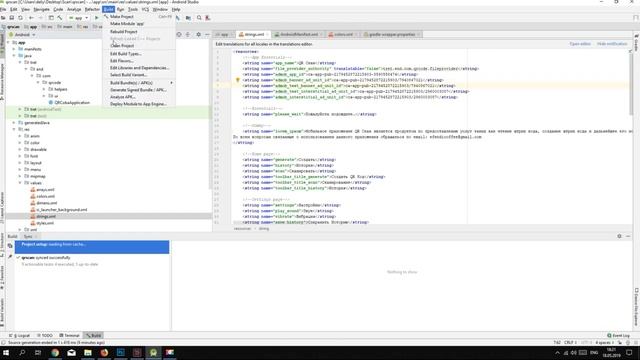The image size is (640, 360).
Task: Open File Explorer from the taskbar
Action: click(x=88, y=353)
